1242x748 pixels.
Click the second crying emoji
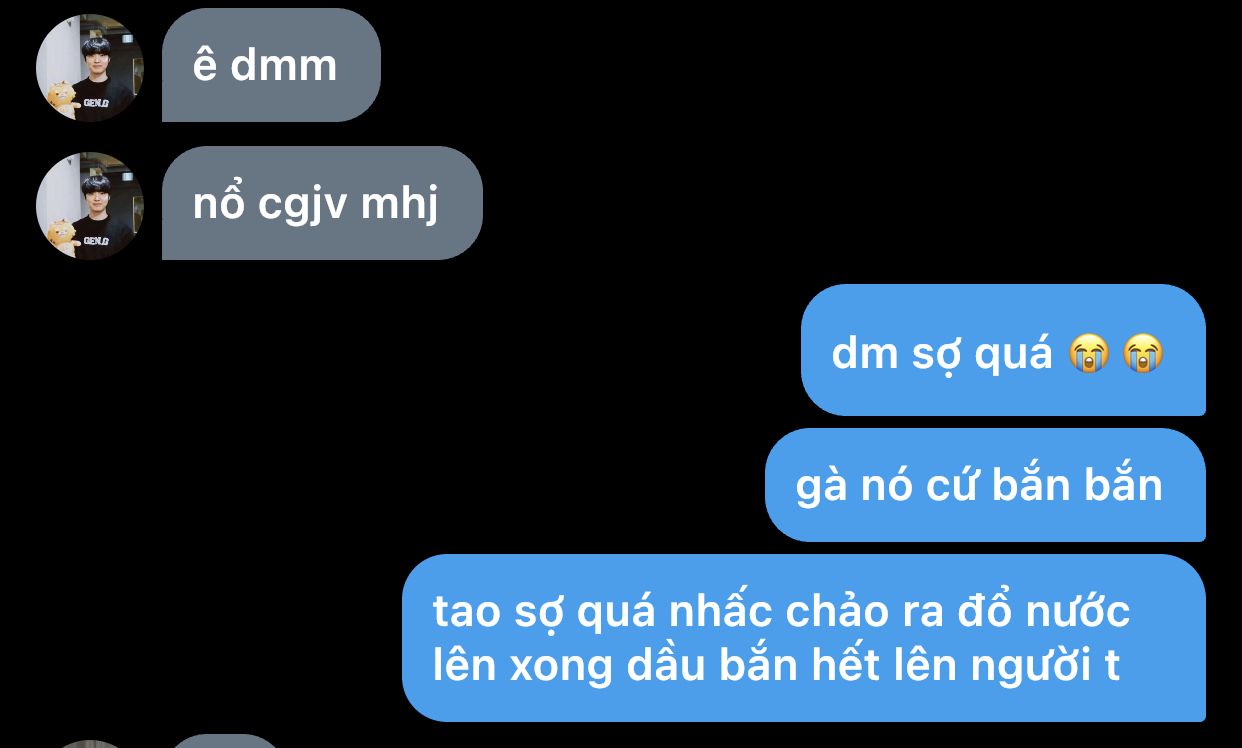pyautogui.click(x=1141, y=353)
